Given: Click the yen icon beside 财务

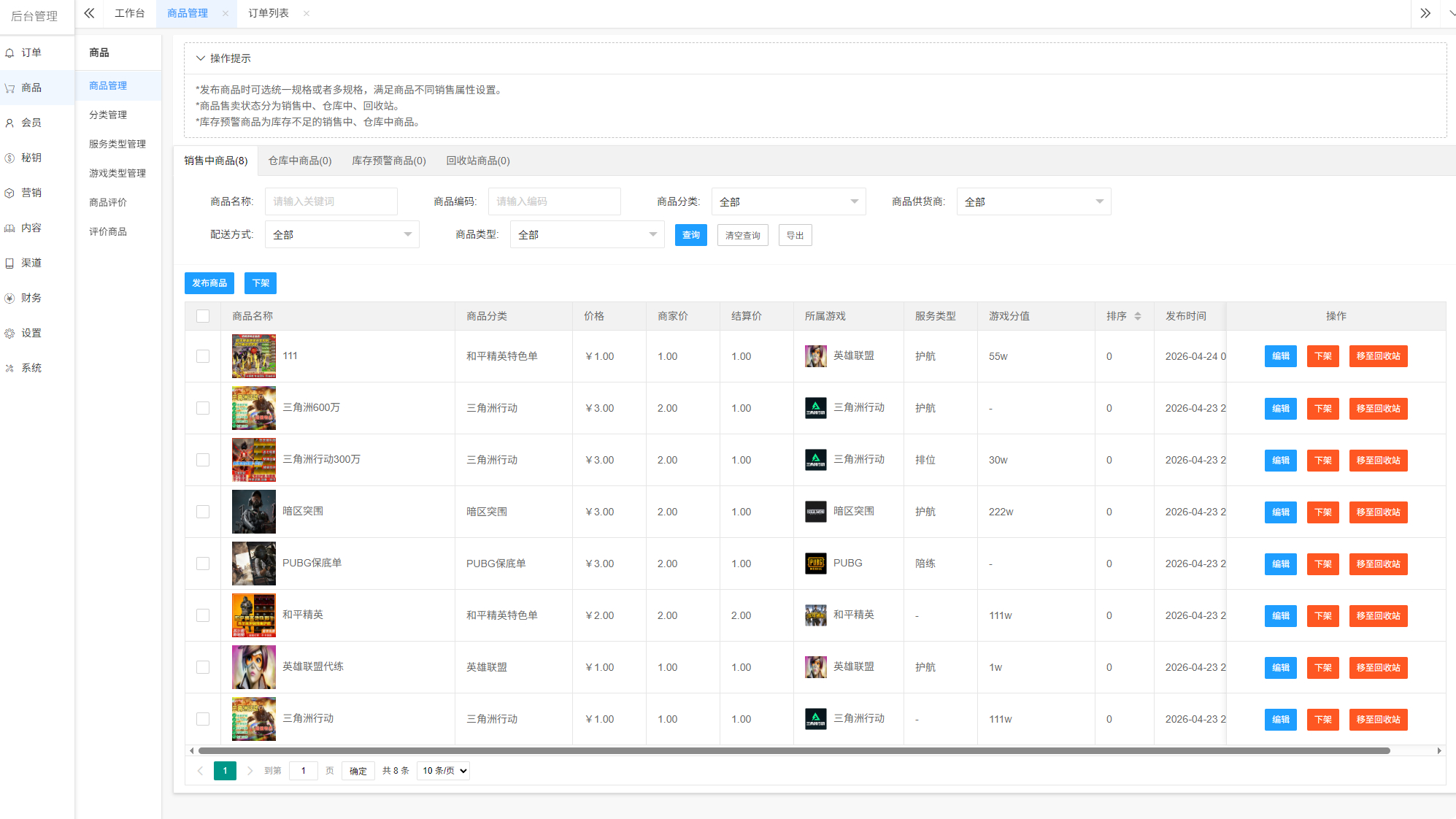Looking at the screenshot, I should [x=9, y=298].
